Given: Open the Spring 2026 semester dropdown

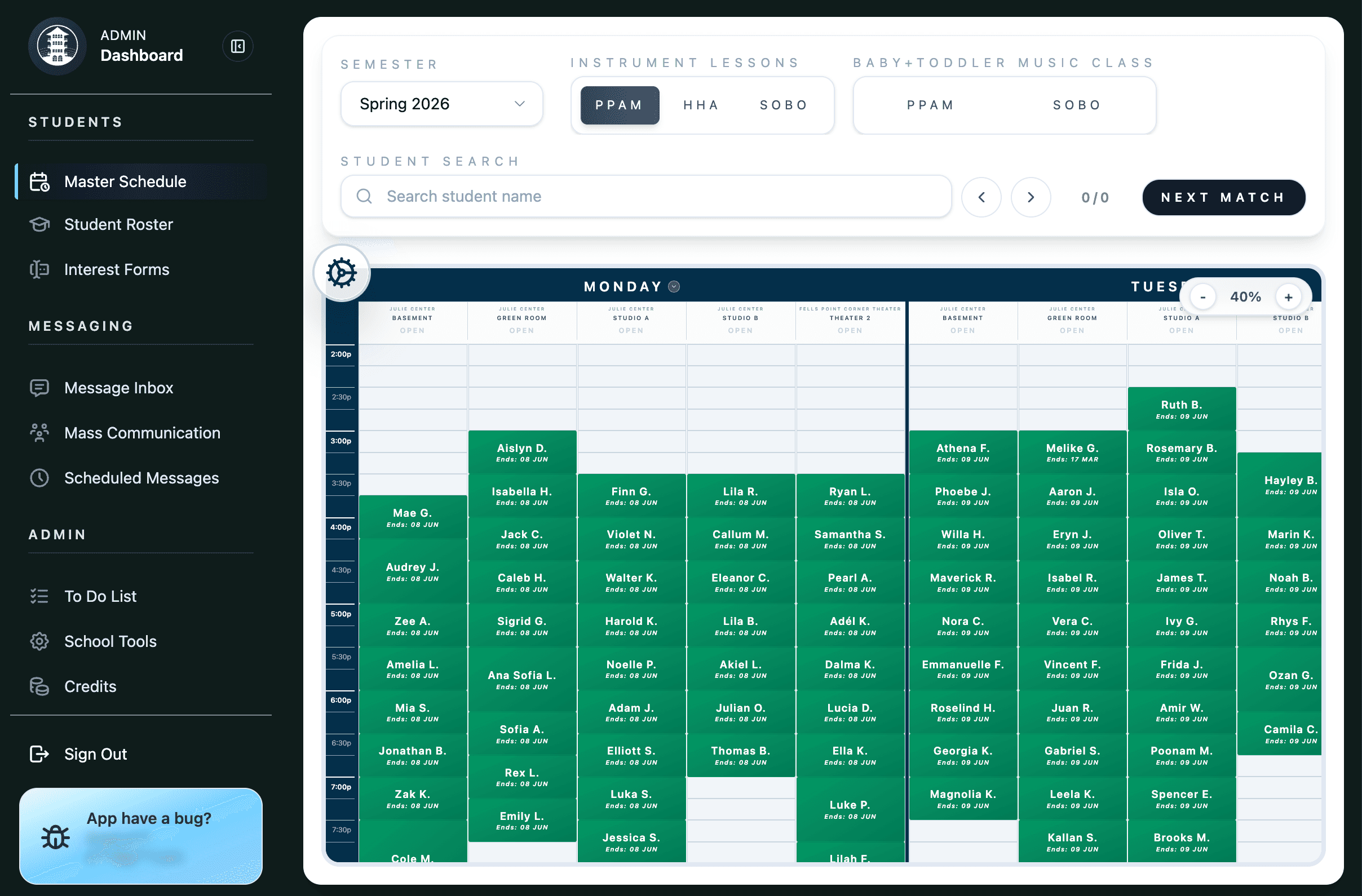Looking at the screenshot, I should coord(441,104).
